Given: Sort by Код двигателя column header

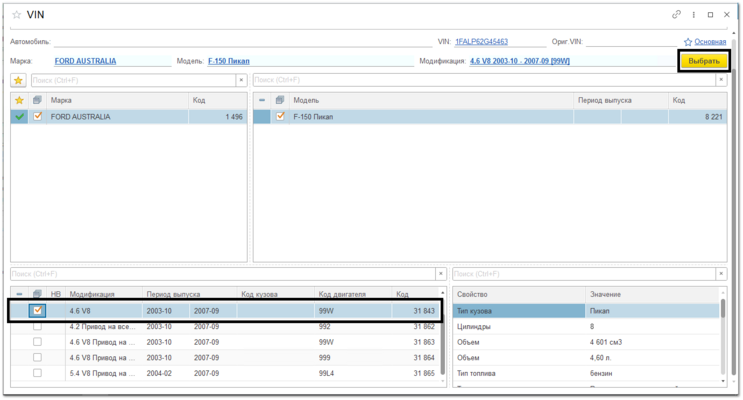Looking at the screenshot, I should pos(353,294).
